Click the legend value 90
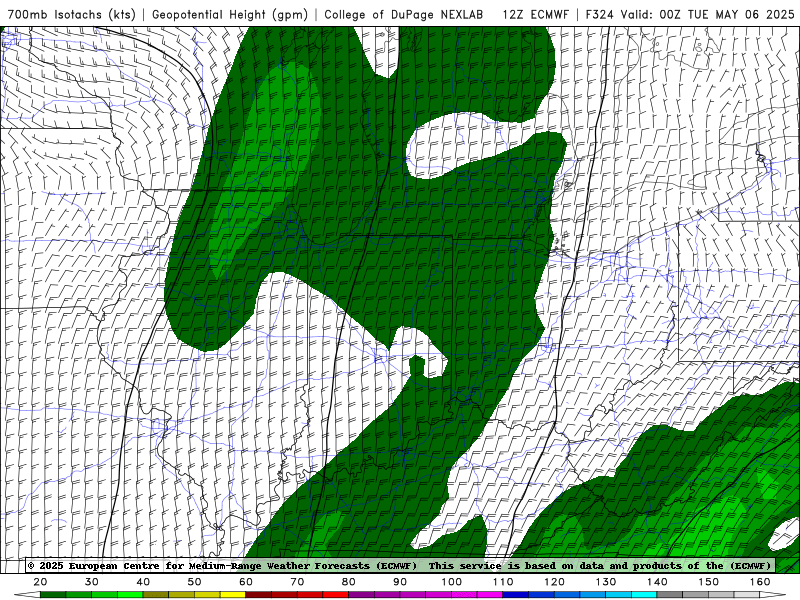This screenshot has height=600, width=800. tap(400, 582)
